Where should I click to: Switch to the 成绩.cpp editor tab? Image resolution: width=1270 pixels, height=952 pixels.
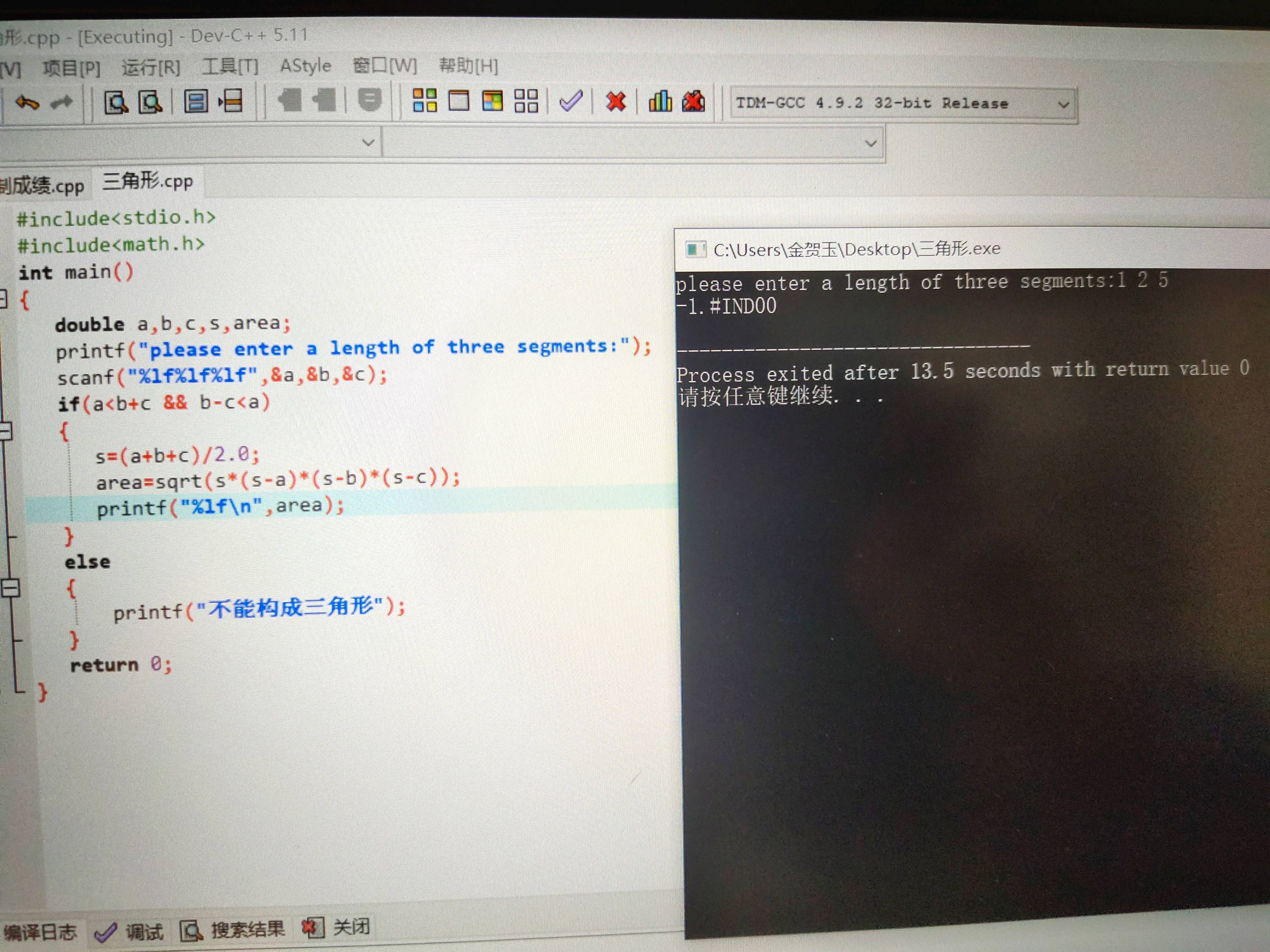tap(43, 185)
